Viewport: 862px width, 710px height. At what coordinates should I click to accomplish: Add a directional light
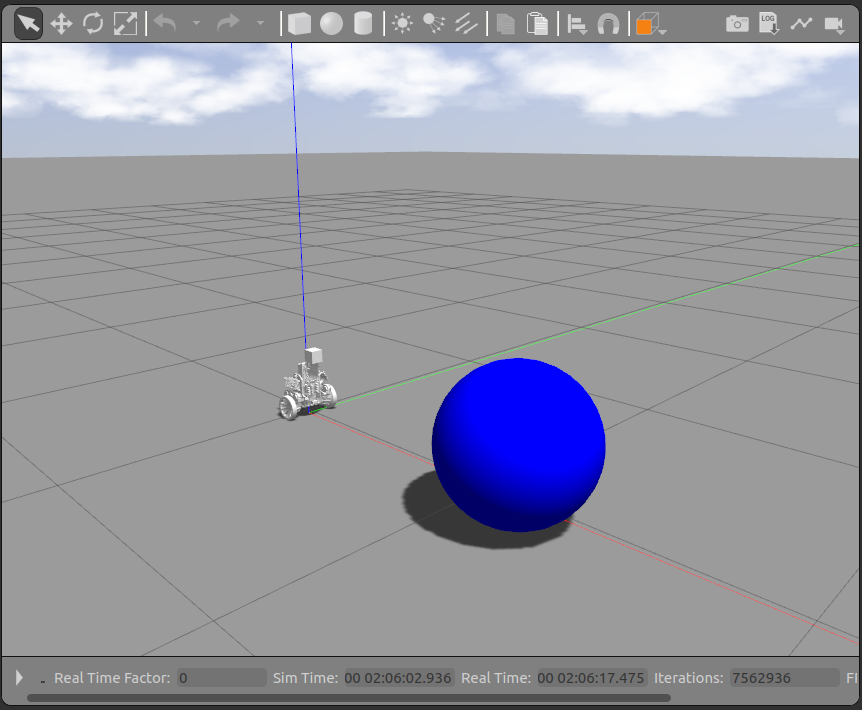click(x=466, y=24)
